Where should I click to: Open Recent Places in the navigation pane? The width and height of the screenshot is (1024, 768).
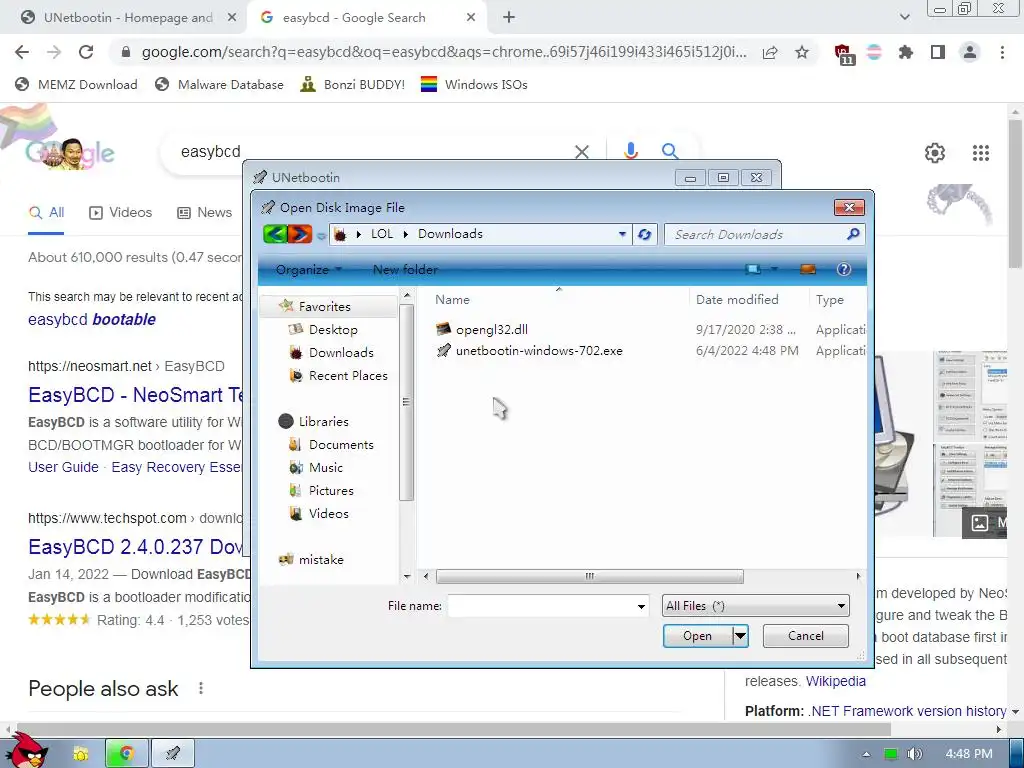click(347, 376)
